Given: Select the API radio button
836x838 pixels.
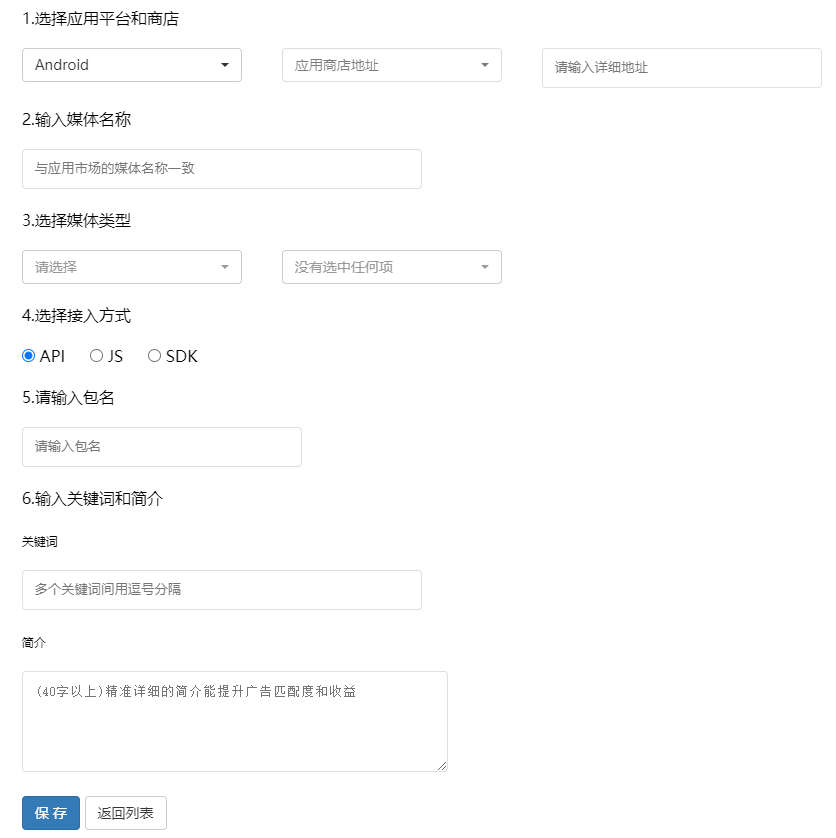Looking at the screenshot, I should coord(29,356).
